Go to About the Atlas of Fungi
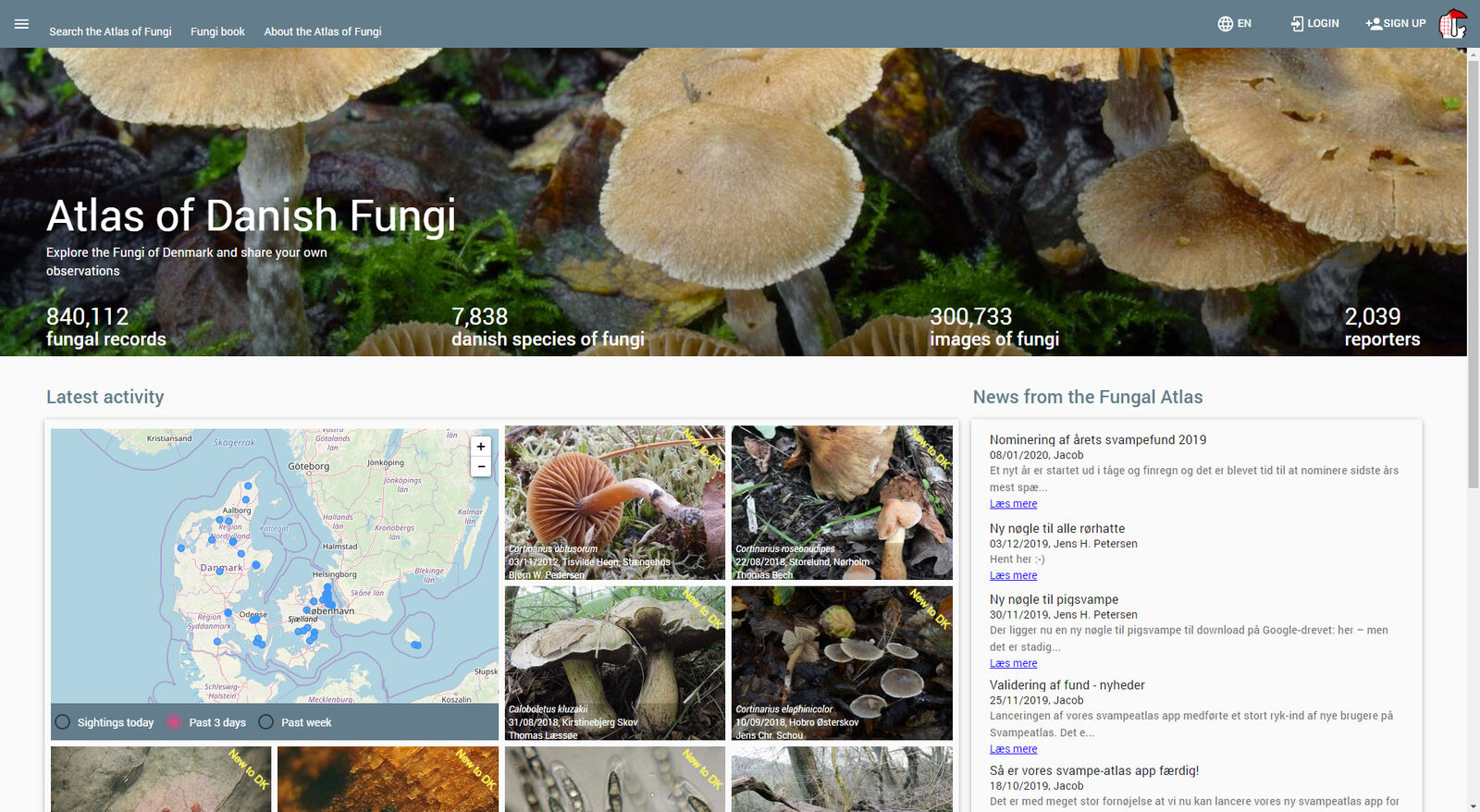1480x812 pixels. coord(323,31)
